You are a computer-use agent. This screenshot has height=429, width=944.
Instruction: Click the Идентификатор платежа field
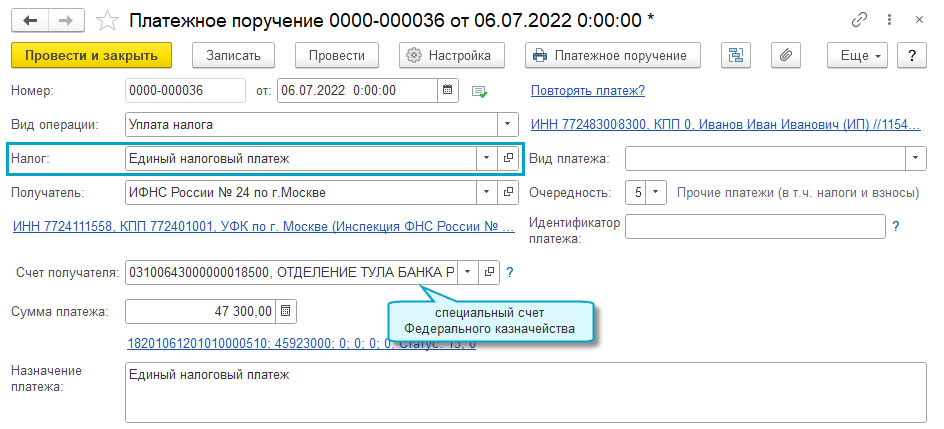756,226
